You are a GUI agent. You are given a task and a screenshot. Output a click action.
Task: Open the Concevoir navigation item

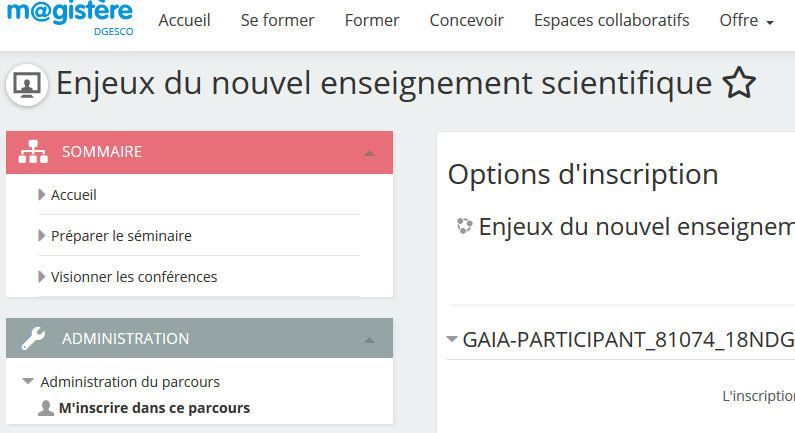click(x=466, y=21)
